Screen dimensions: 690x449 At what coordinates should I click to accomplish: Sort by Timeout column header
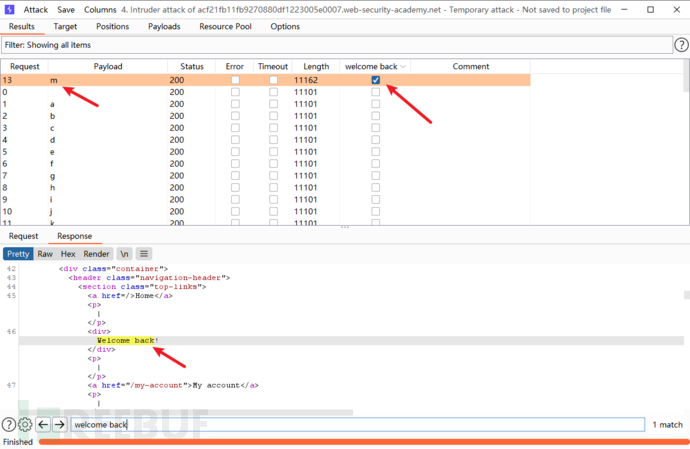tap(273, 66)
